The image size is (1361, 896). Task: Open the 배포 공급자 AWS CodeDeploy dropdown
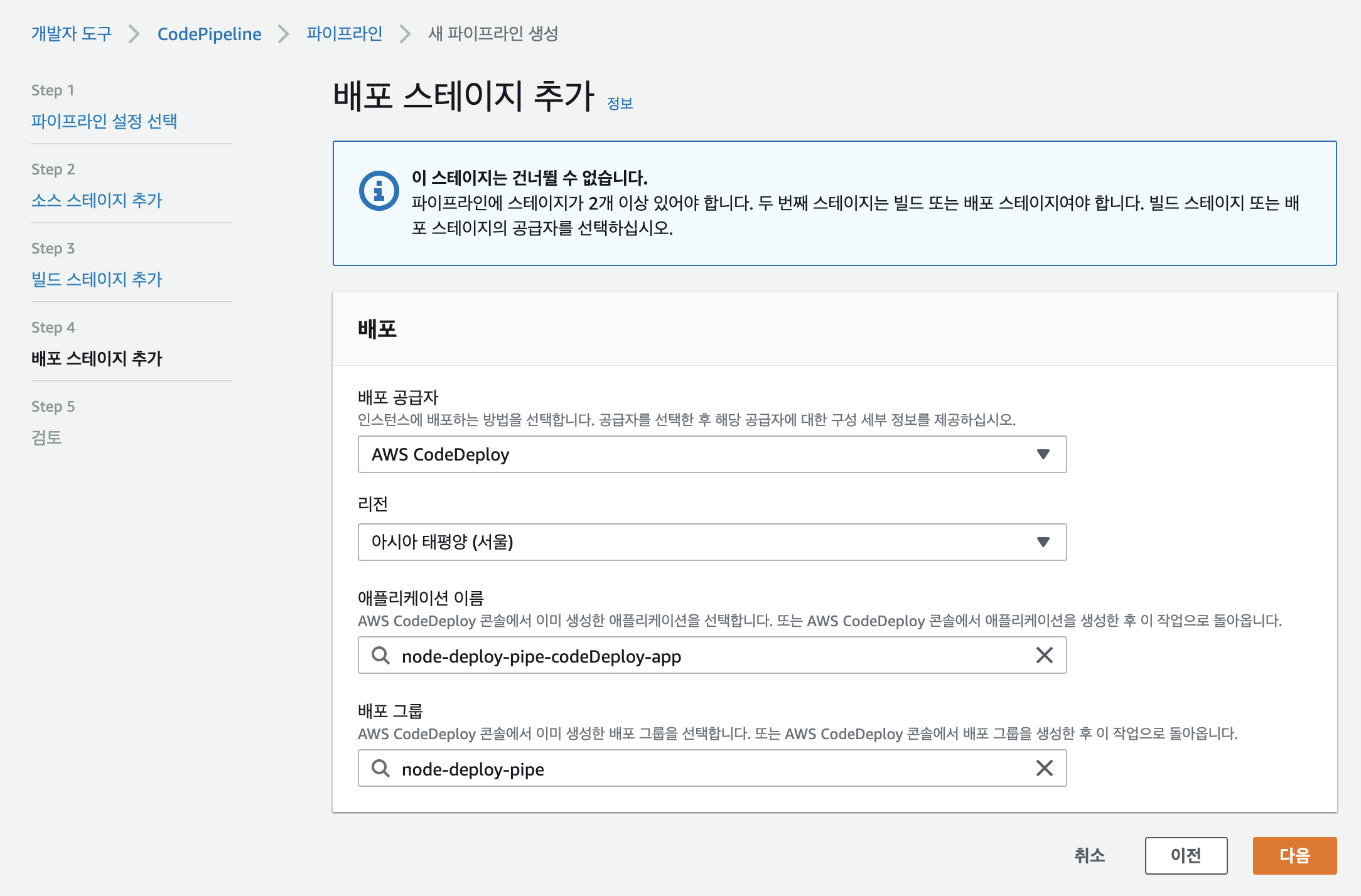coord(712,454)
